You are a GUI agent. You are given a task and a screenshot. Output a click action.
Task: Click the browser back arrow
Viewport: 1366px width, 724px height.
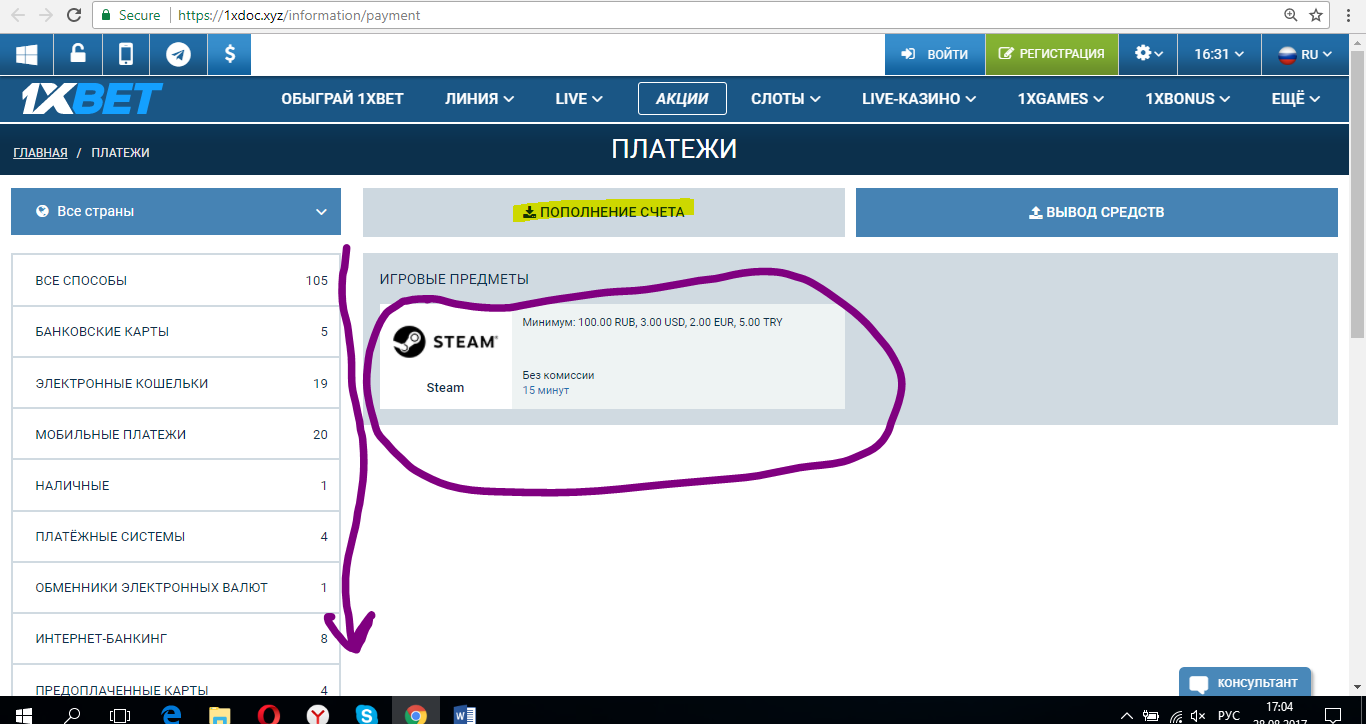click(18, 15)
